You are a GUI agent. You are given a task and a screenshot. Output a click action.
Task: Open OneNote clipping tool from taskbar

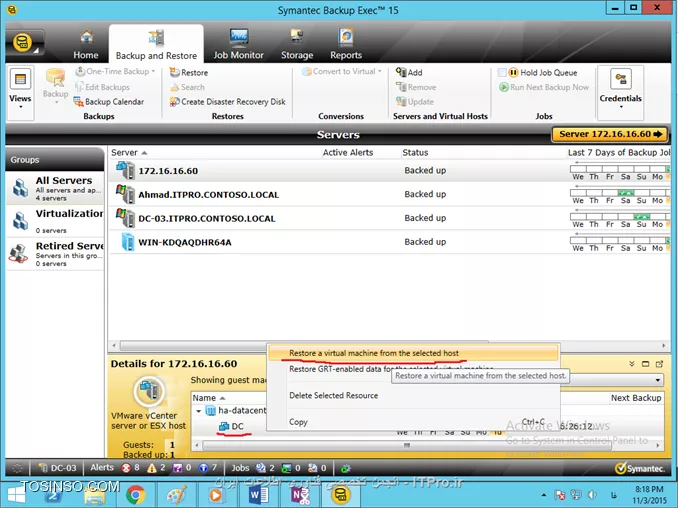(300, 495)
